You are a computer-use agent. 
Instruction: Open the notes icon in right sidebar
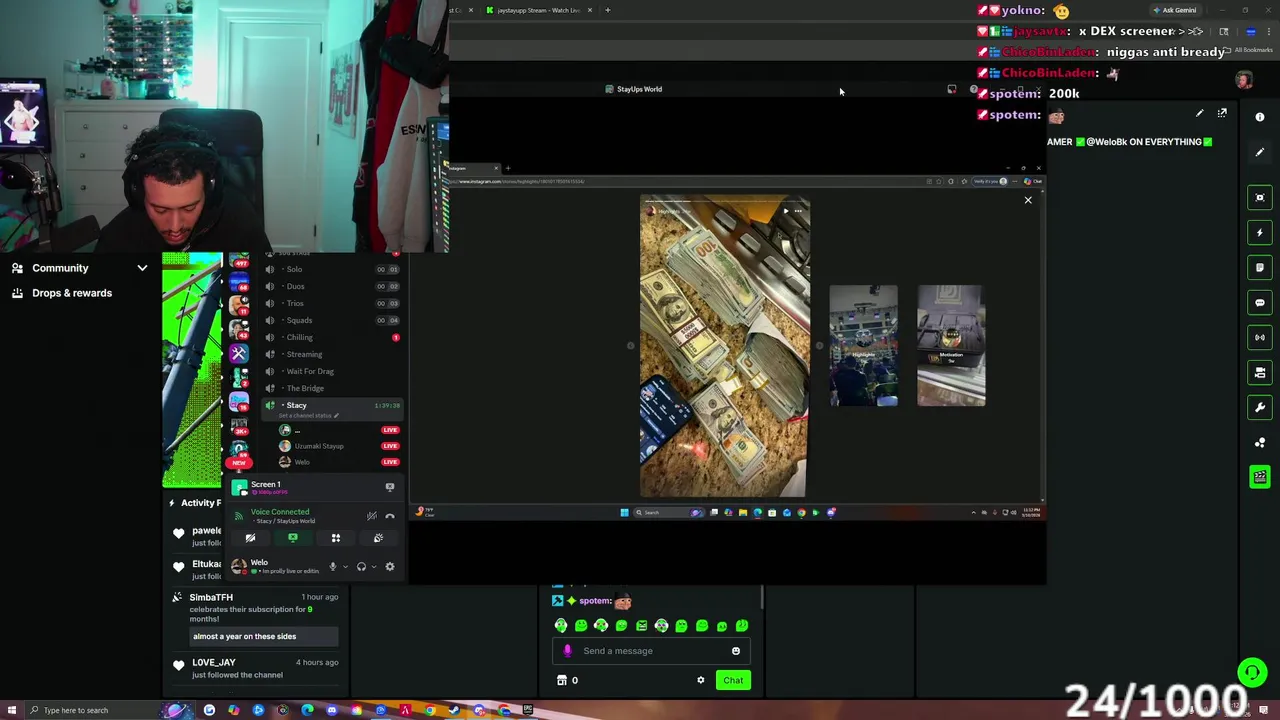click(1260, 267)
